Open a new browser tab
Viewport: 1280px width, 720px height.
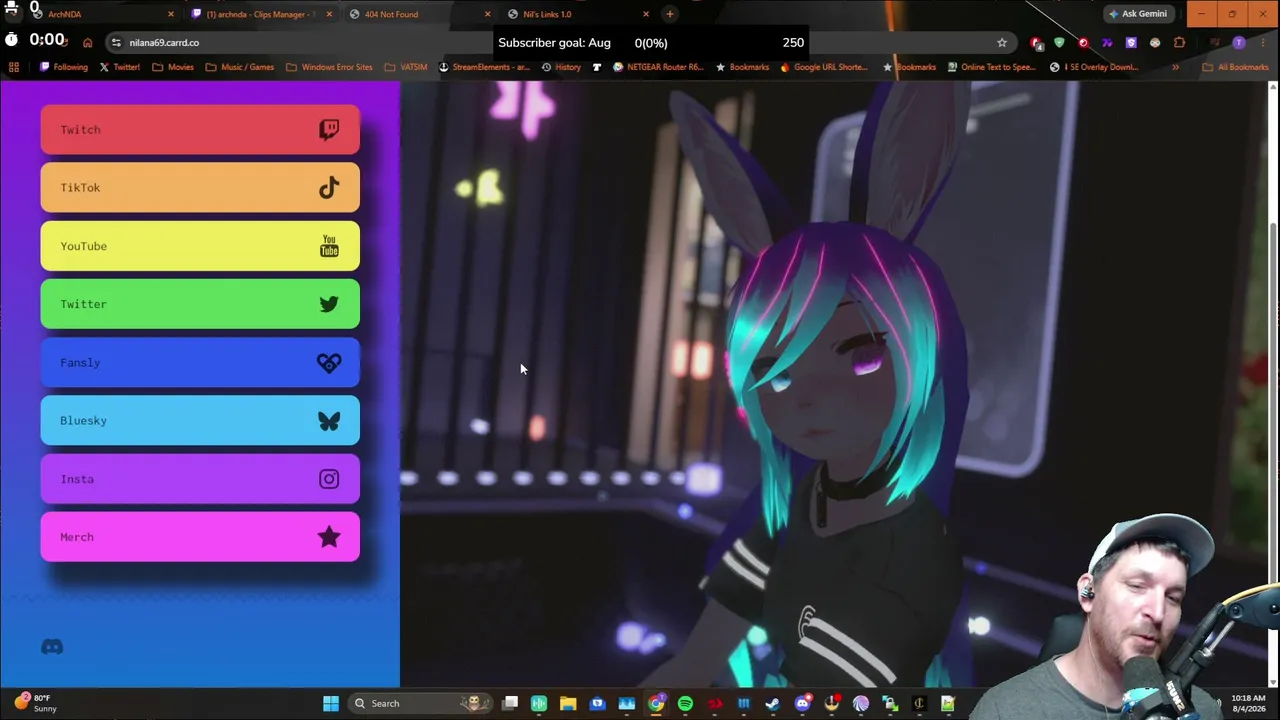pyautogui.click(x=670, y=14)
